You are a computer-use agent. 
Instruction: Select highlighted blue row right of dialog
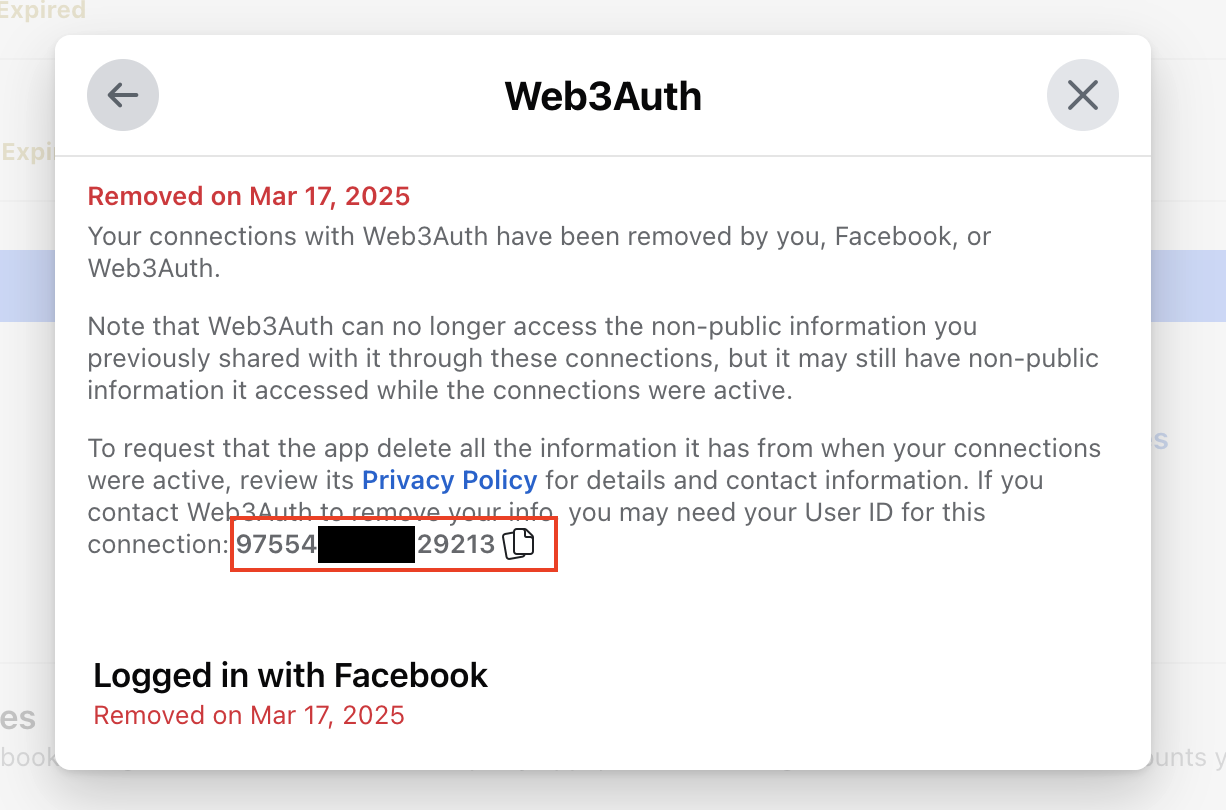1188,286
